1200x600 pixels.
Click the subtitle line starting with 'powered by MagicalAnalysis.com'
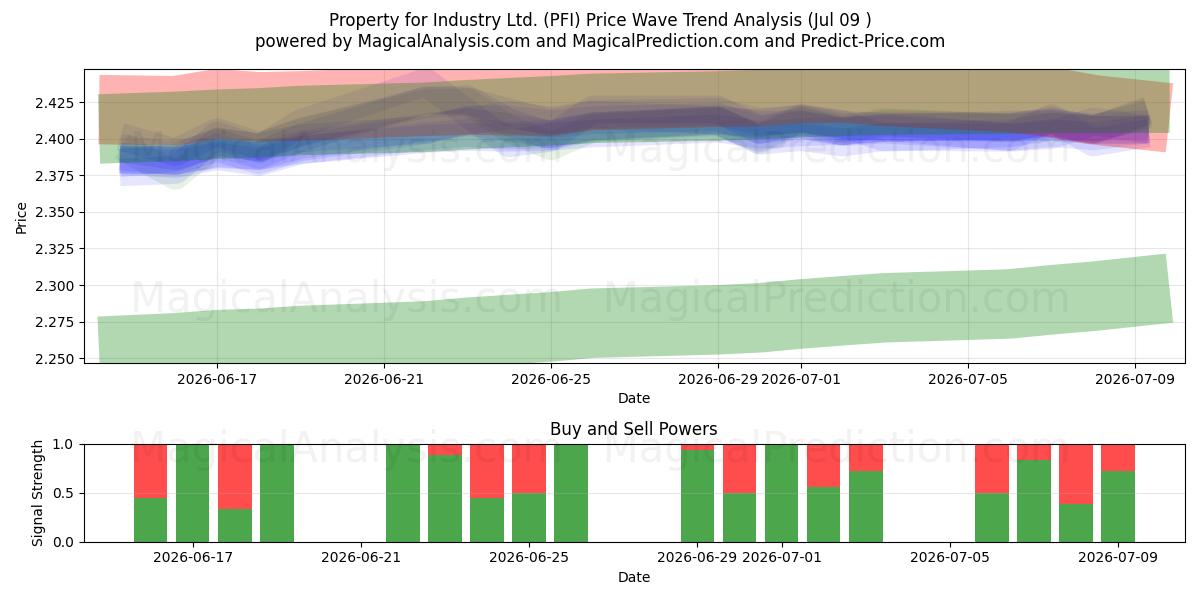pos(600,41)
